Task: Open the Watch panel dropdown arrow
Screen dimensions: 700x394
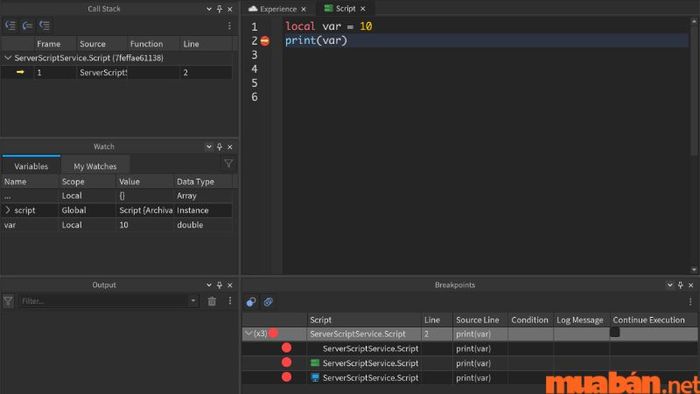Action: (208, 147)
